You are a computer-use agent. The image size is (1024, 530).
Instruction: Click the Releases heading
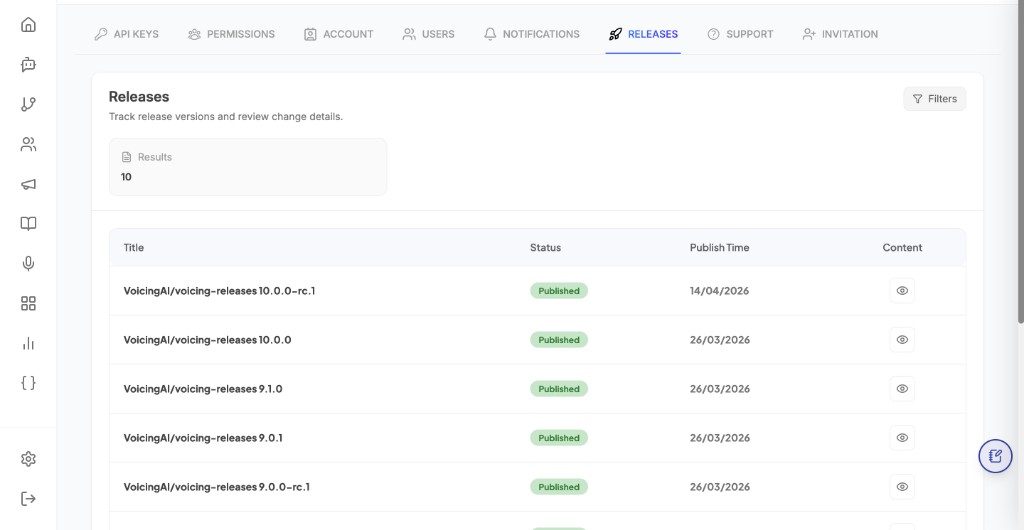[x=138, y=97]
